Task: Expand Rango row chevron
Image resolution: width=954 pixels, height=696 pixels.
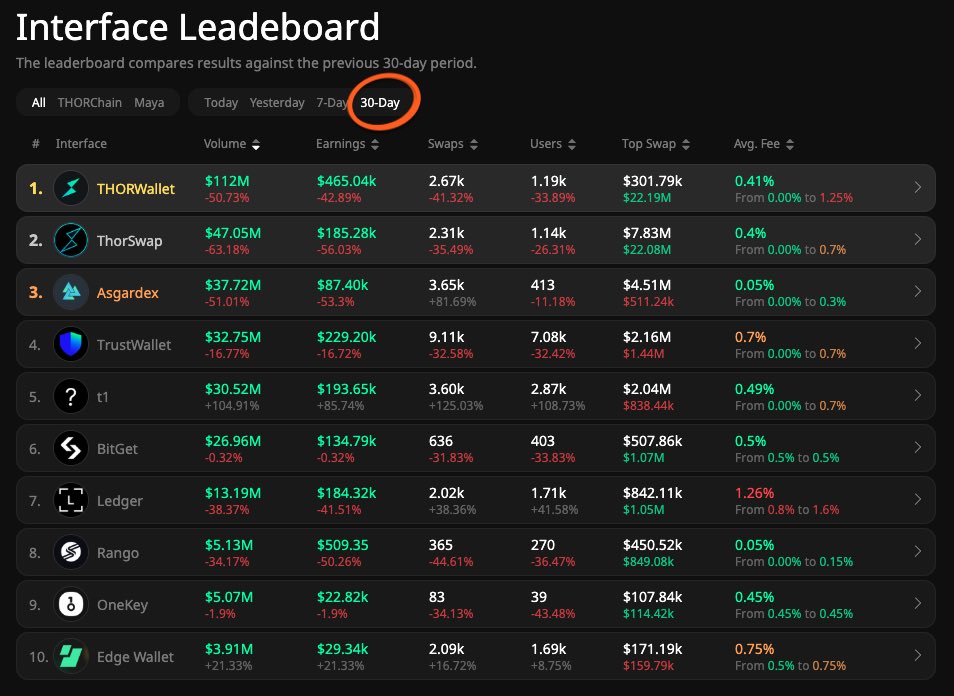Action: pos(917,552)
